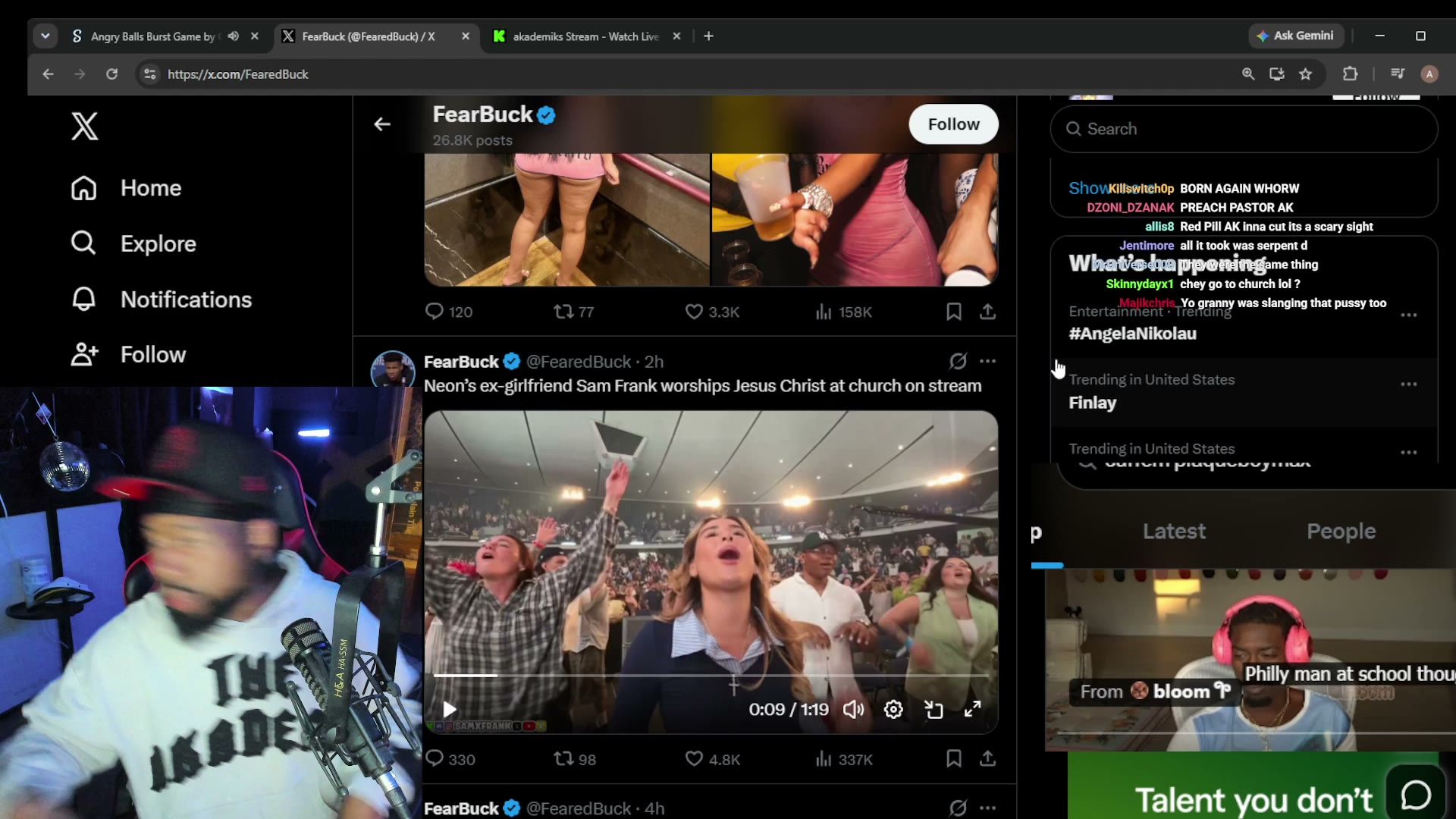
Task: Close the FearBuck X browser tab
Action: (x=466, y=36)
